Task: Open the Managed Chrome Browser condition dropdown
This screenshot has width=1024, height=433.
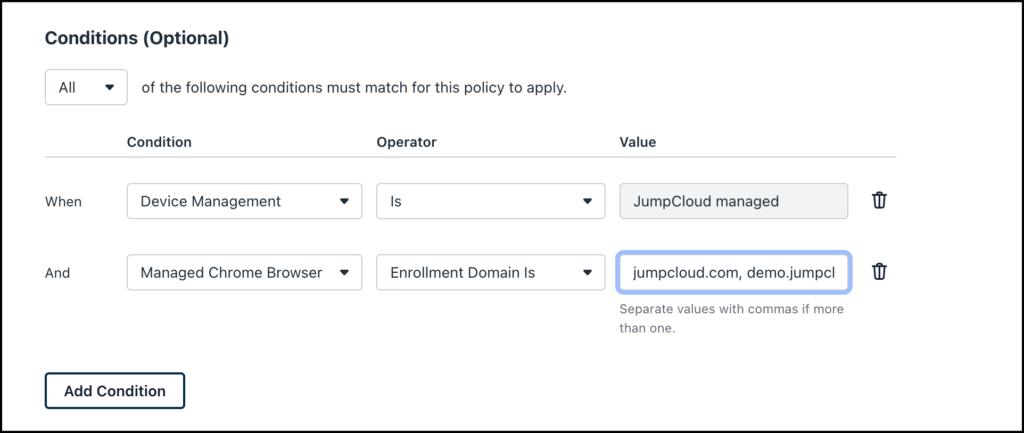Action: pos(244,272)
